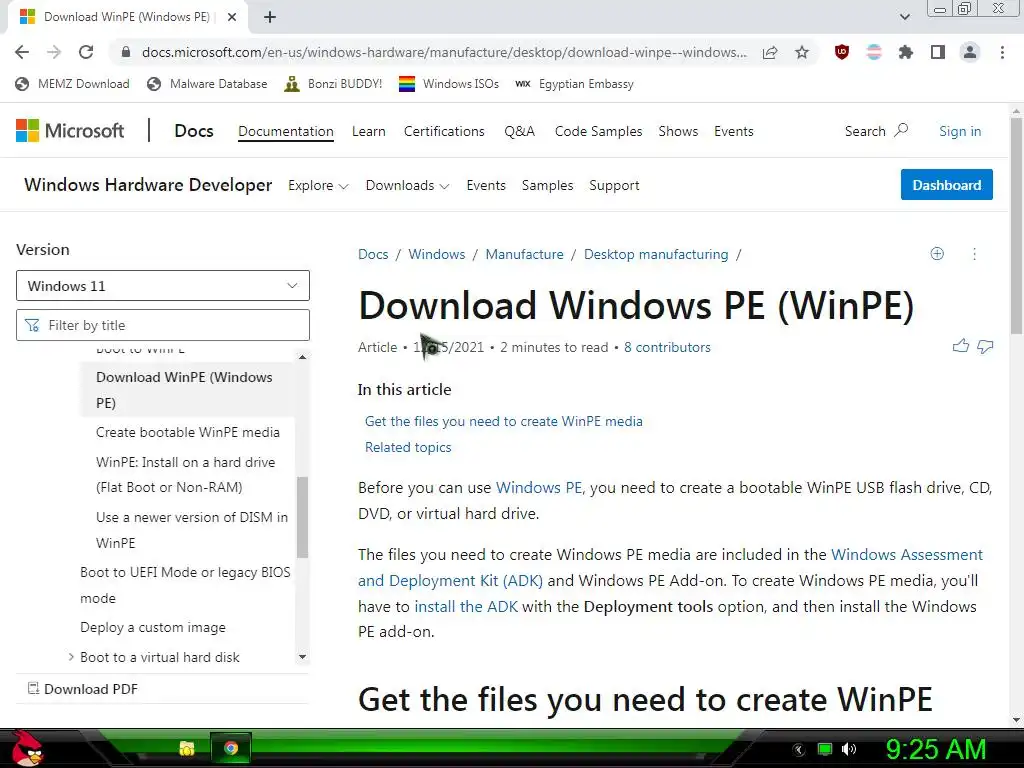Click the blue Dashboard button
Viewport: 1024px width, 768px height.
(946, 185)
